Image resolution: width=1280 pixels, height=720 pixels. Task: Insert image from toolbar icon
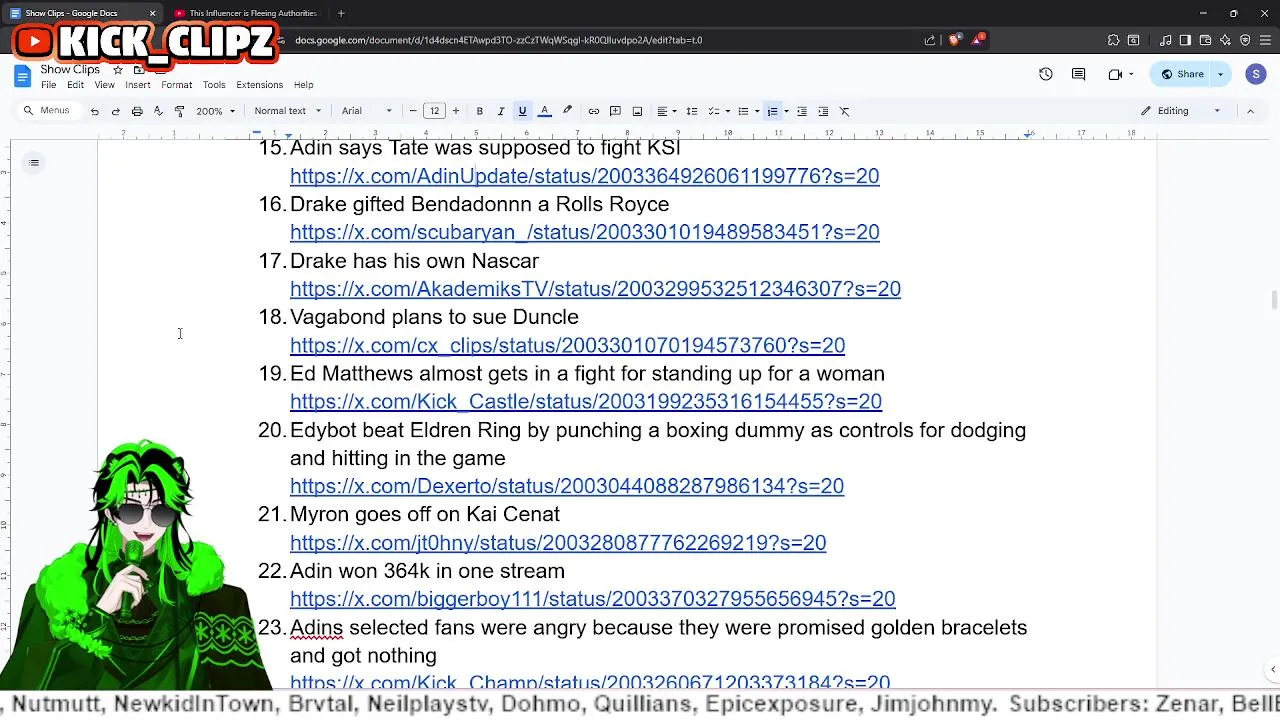637,111
